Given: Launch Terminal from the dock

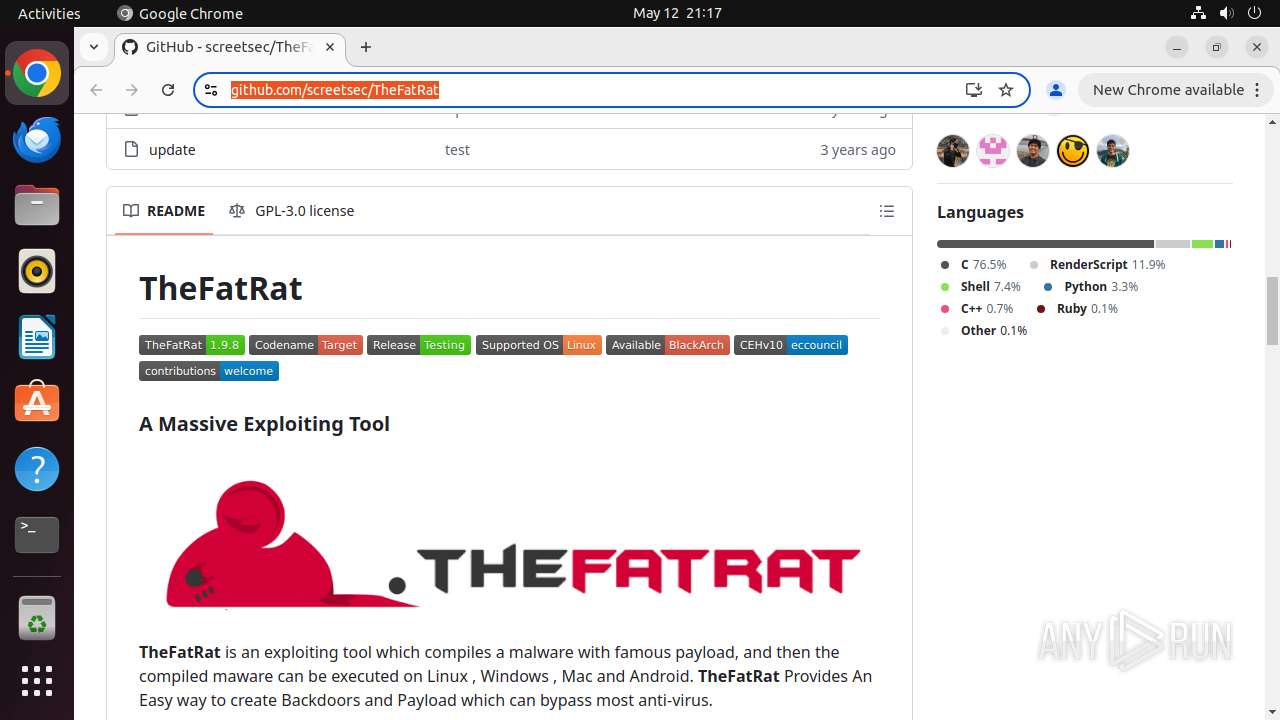Looking at the screenshot, I should (x=37, y=535).
